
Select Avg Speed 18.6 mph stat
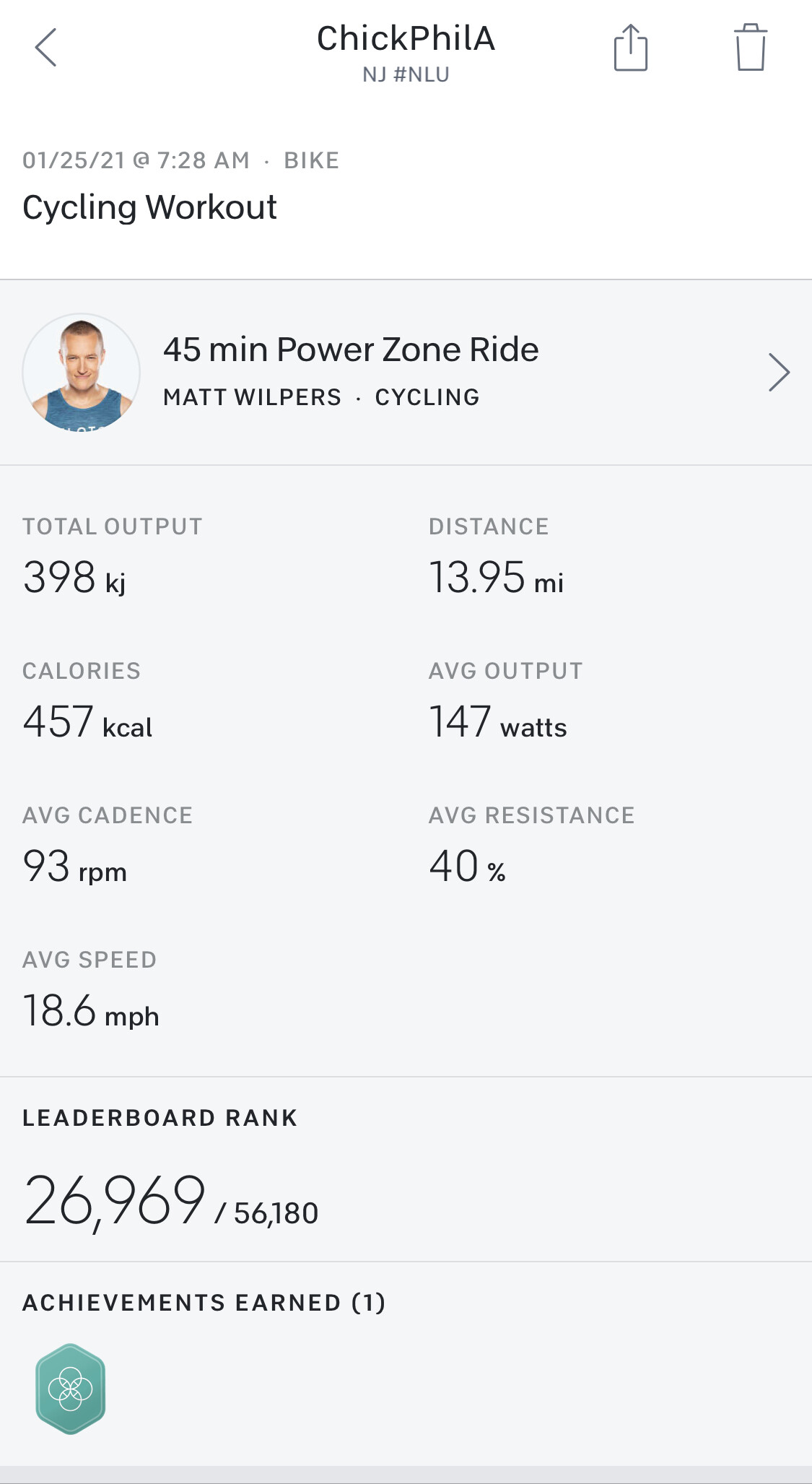(91, 1011)
